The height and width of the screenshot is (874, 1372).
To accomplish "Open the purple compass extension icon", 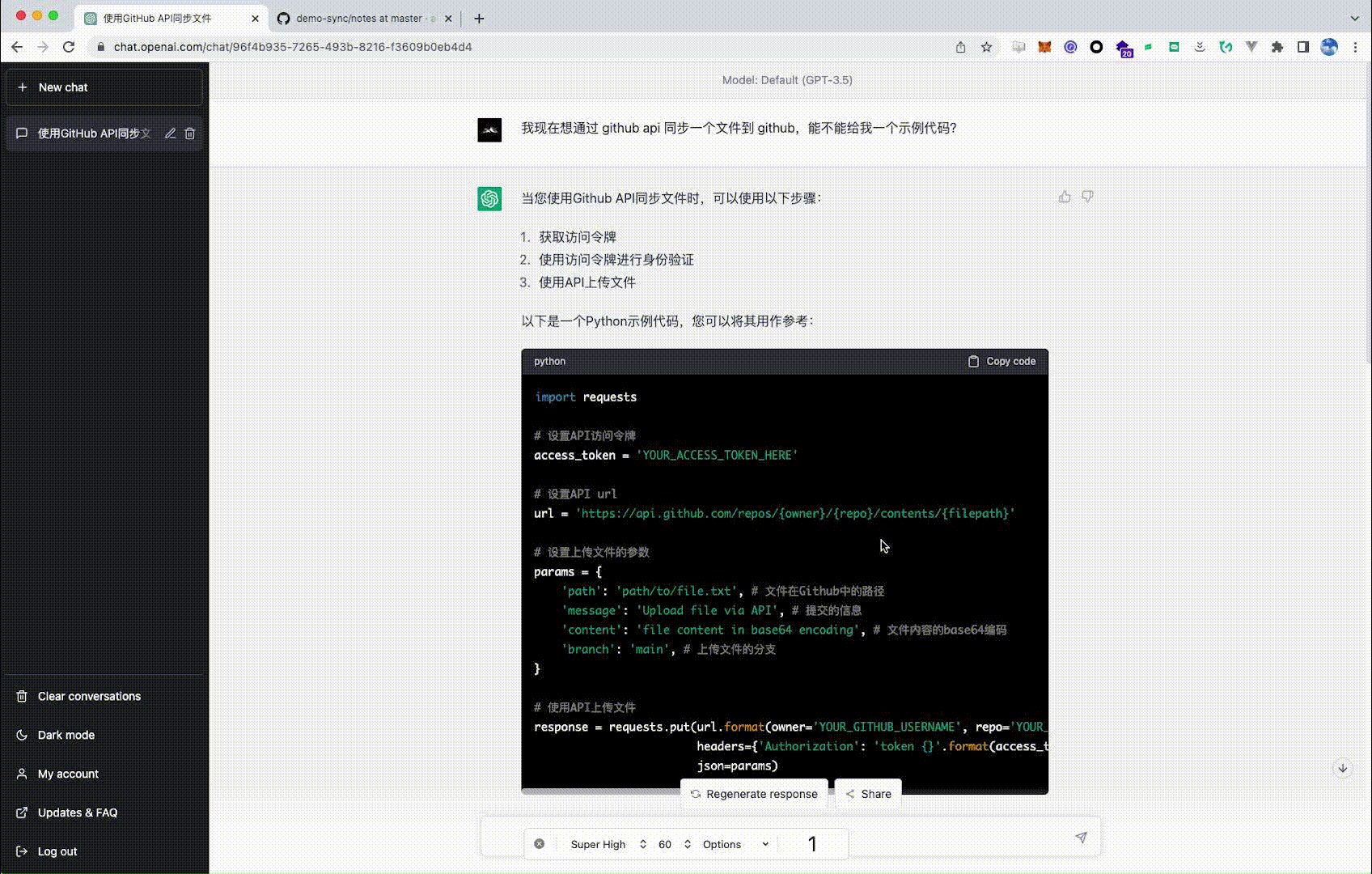I will click(x=1070, y=47).
